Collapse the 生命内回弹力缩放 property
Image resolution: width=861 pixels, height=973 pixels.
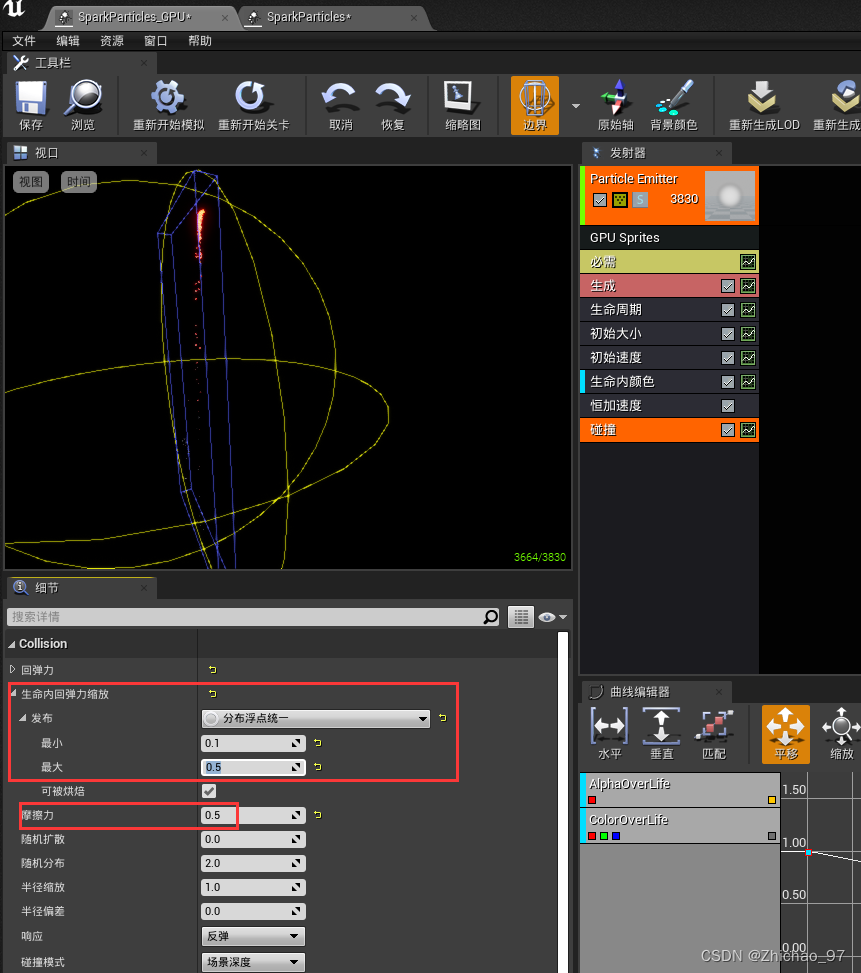click(14, 693)
